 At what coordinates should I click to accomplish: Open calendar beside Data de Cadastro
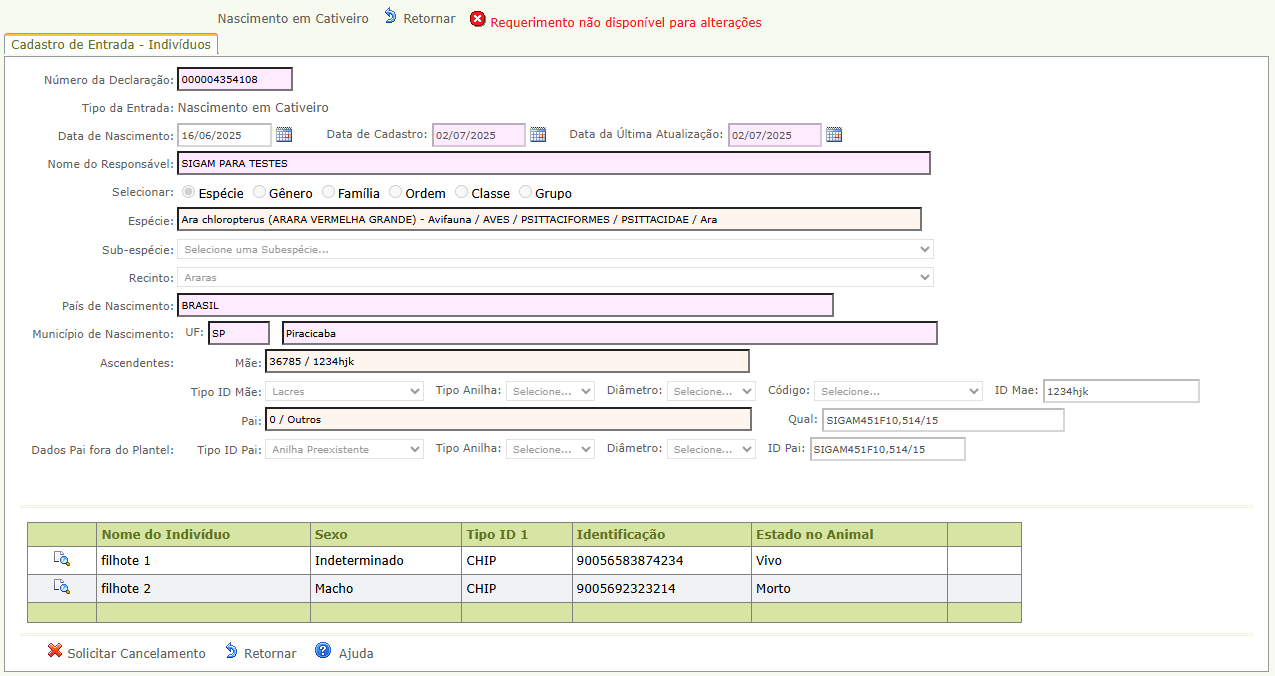[x=538, y=134]
